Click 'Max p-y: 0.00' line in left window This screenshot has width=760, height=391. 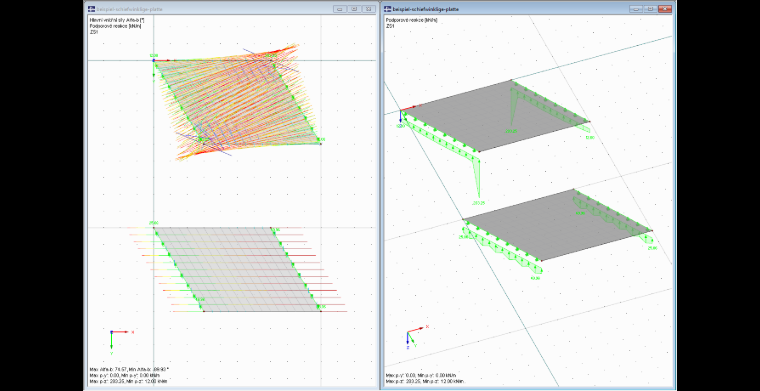coord(125,375)
